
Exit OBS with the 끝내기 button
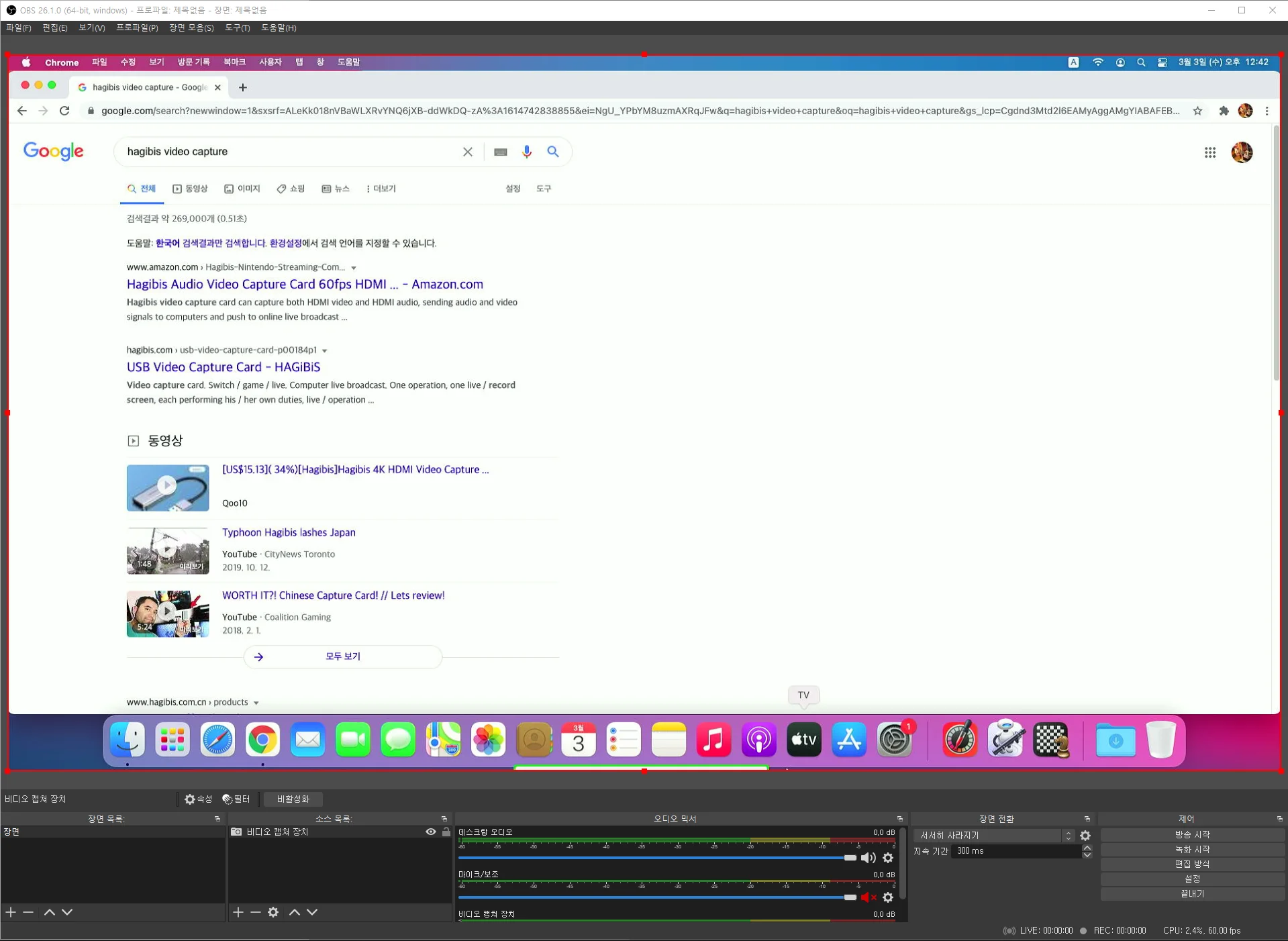(x=1192, y=894)
